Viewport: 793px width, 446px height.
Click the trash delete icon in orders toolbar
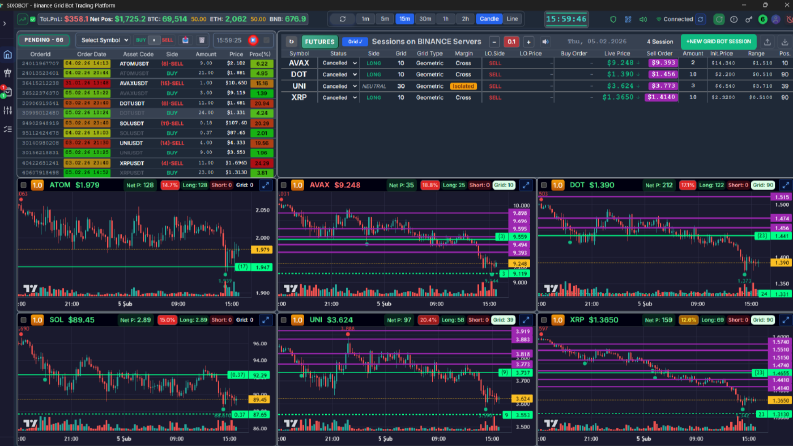[202, 40]
